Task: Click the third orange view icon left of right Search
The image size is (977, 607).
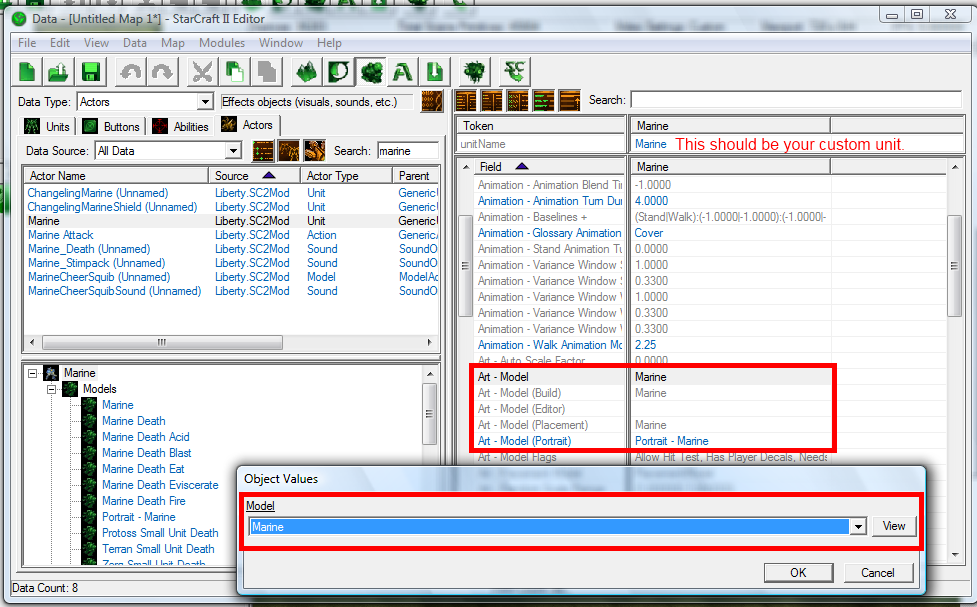Action: click(518, 100)
